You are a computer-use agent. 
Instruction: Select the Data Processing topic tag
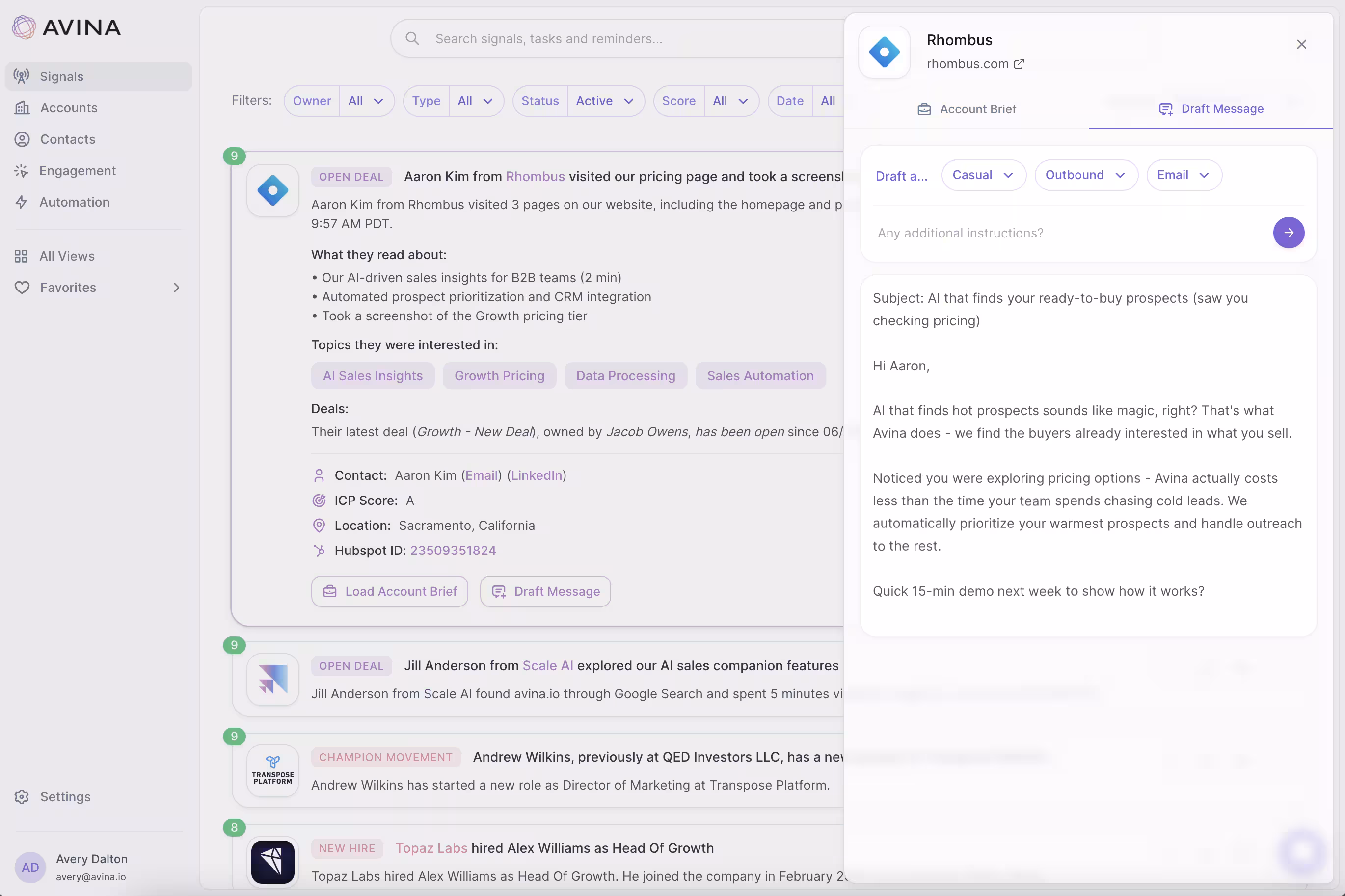(x=625, y=375)
